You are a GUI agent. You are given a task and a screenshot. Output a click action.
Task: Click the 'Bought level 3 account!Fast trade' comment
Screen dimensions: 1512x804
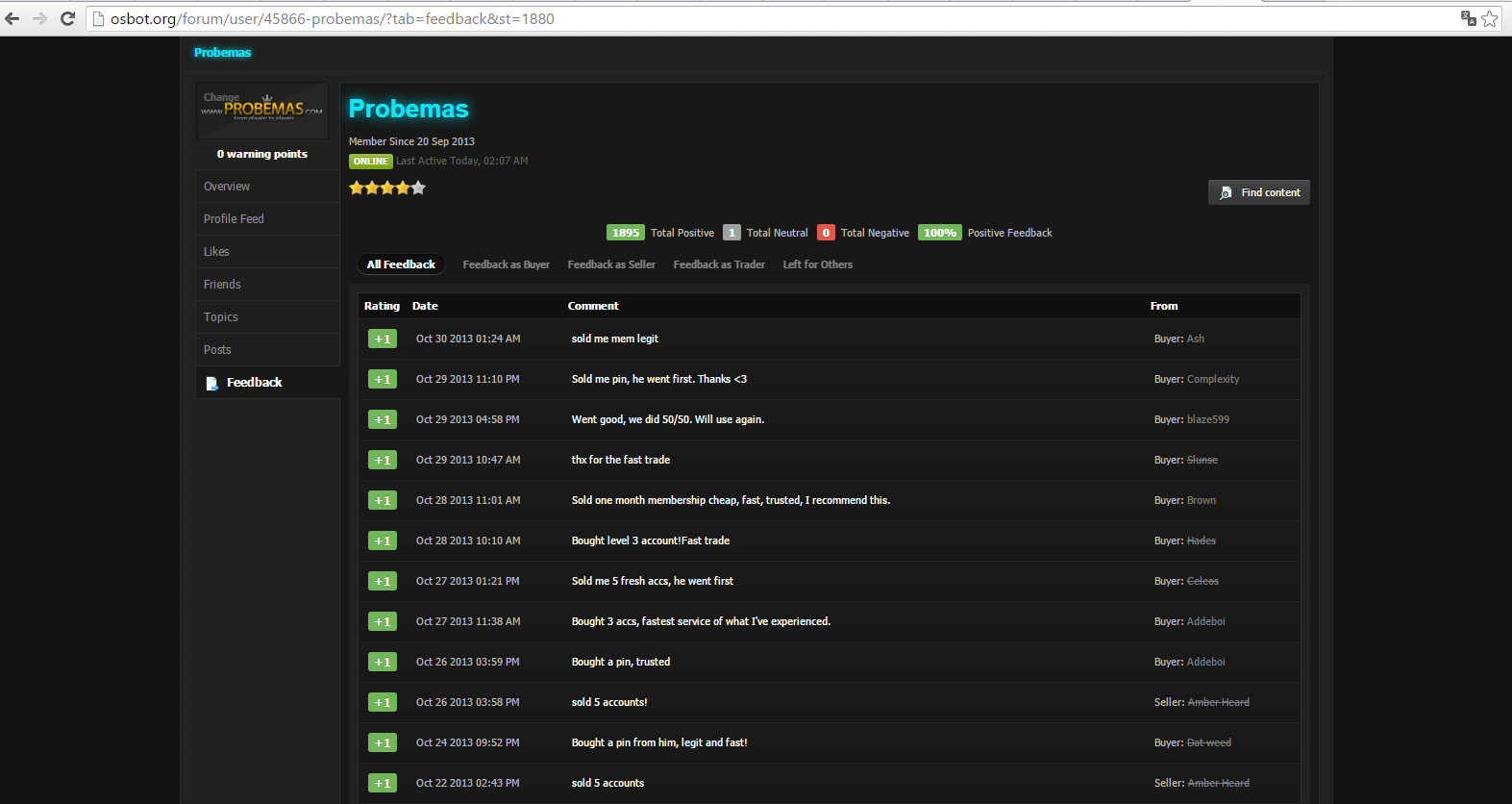pos(651,540)
